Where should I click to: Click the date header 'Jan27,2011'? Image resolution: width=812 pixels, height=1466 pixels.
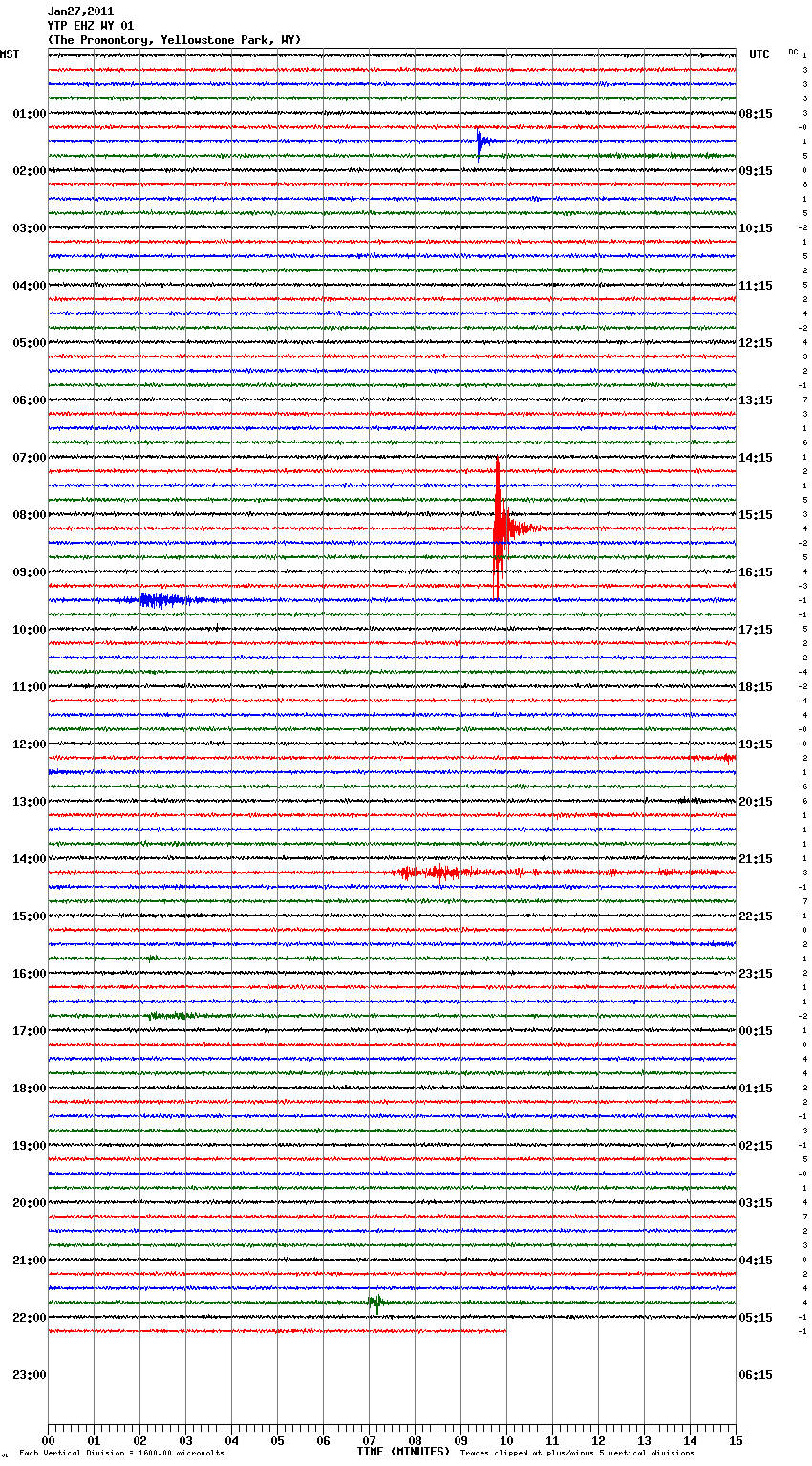click(80, 11)
